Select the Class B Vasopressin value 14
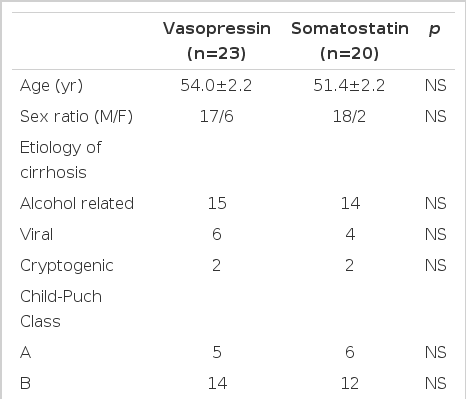 [217, 383]
